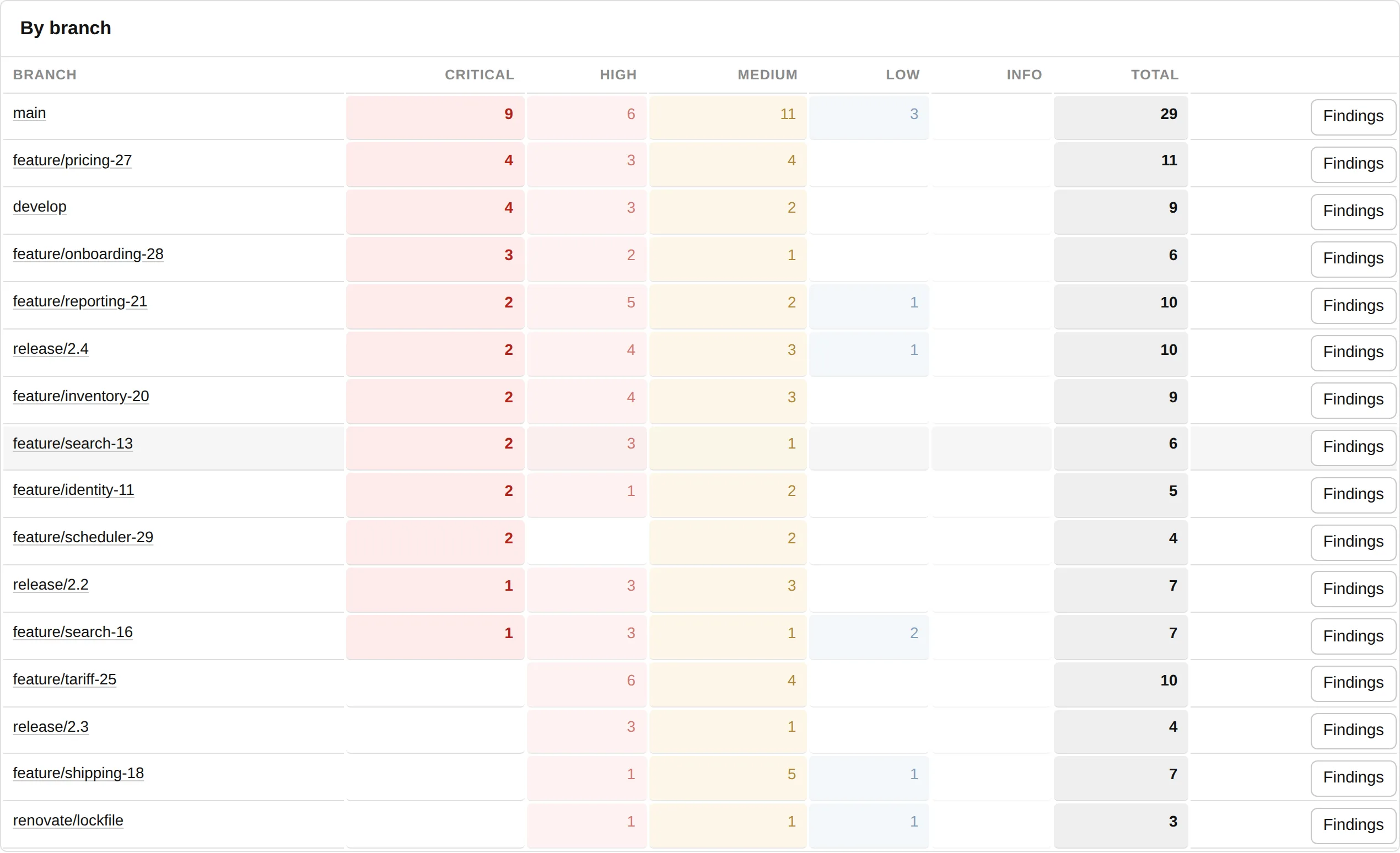
Task: Open the feature/inventory-20 branch link
Action: point(81,396)
